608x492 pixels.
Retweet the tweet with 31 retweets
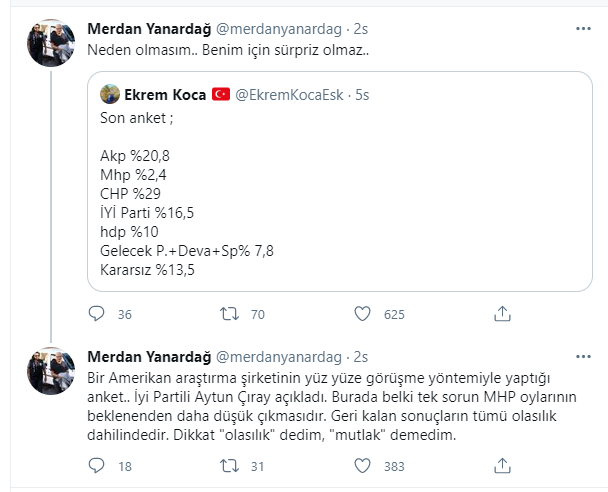pos(230,465)
